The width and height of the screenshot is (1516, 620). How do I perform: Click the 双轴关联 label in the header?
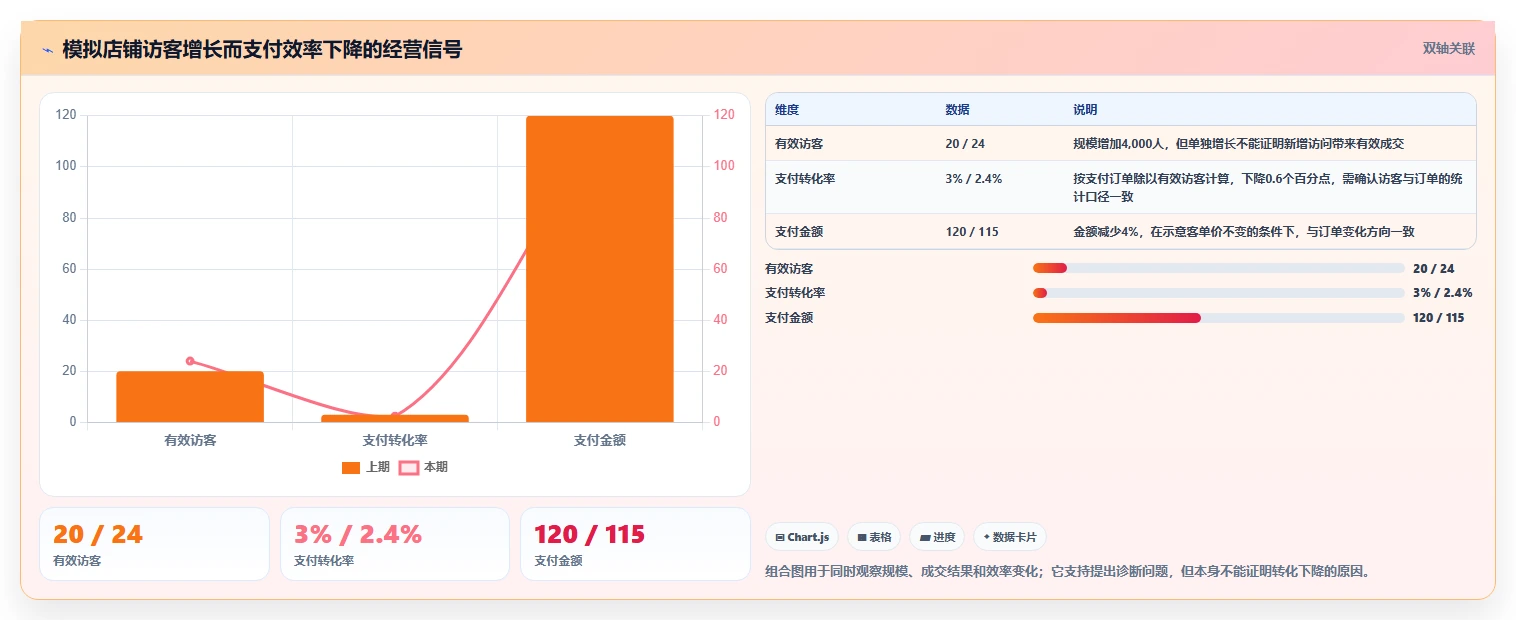coord(1449,48)
